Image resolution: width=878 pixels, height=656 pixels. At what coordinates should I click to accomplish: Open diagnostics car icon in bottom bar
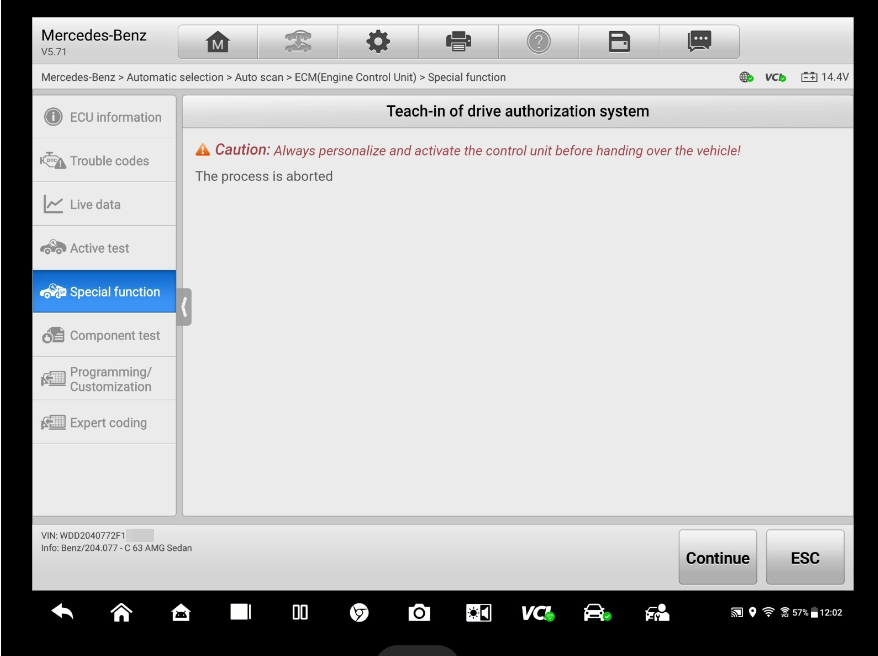597,613
